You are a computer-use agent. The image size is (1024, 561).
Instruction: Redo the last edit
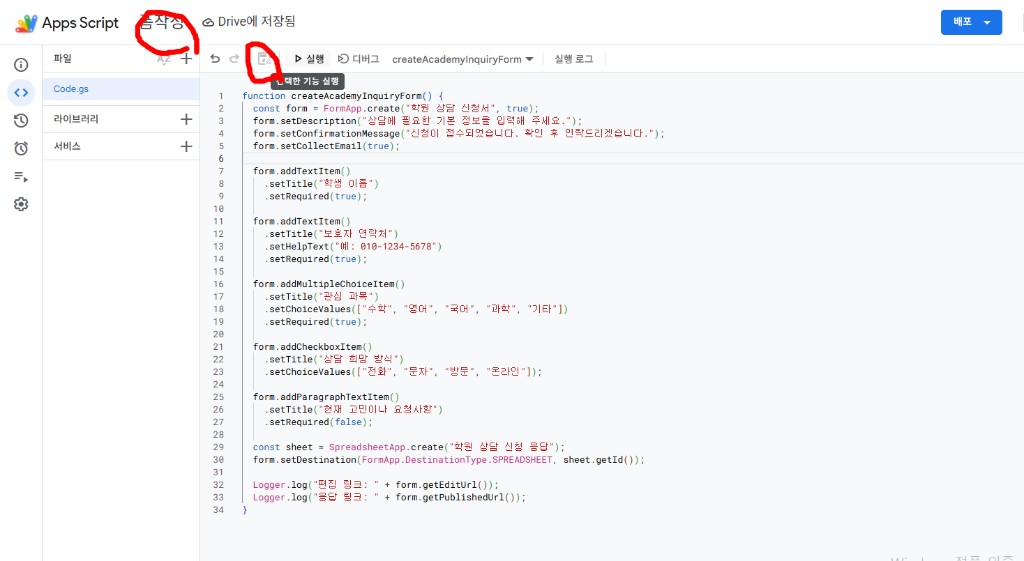pos(234,59)
